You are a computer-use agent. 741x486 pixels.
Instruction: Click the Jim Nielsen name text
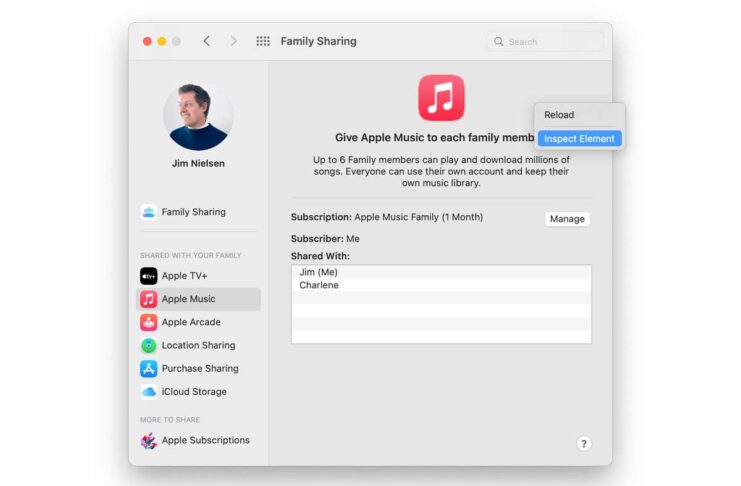pyautogui.click(x=198, y=163)
